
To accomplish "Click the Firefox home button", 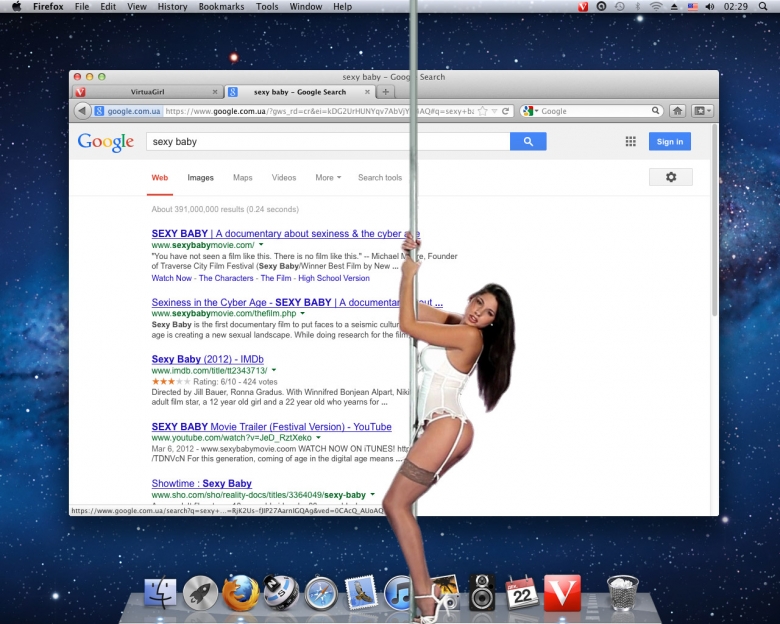I will click(677, 111).
